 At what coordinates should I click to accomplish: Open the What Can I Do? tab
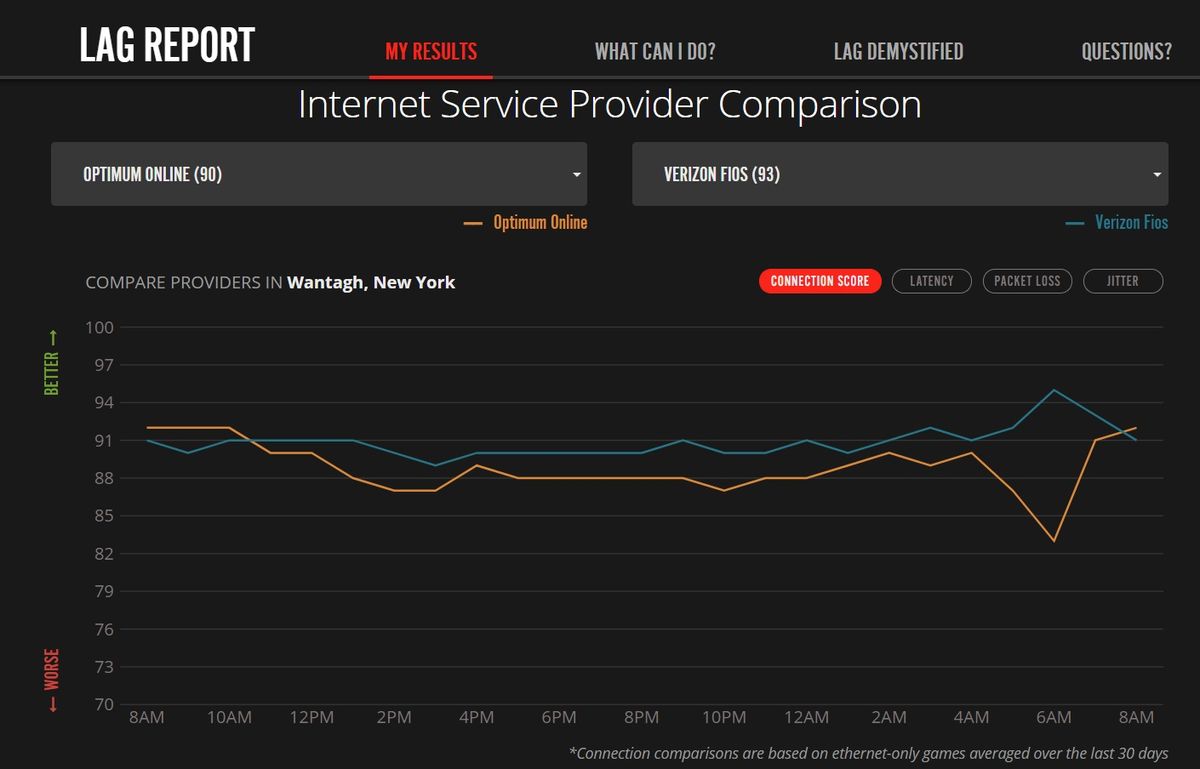click(x=655, y=51)
